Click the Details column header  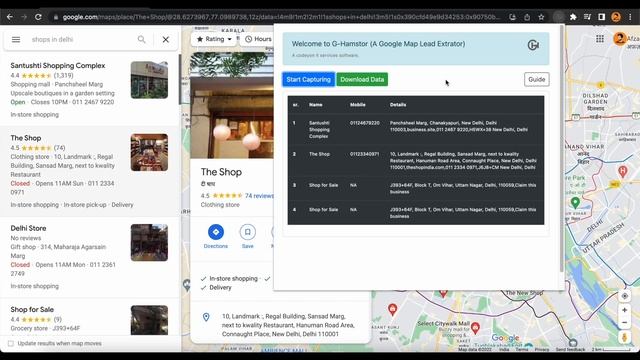click(398, 105)
